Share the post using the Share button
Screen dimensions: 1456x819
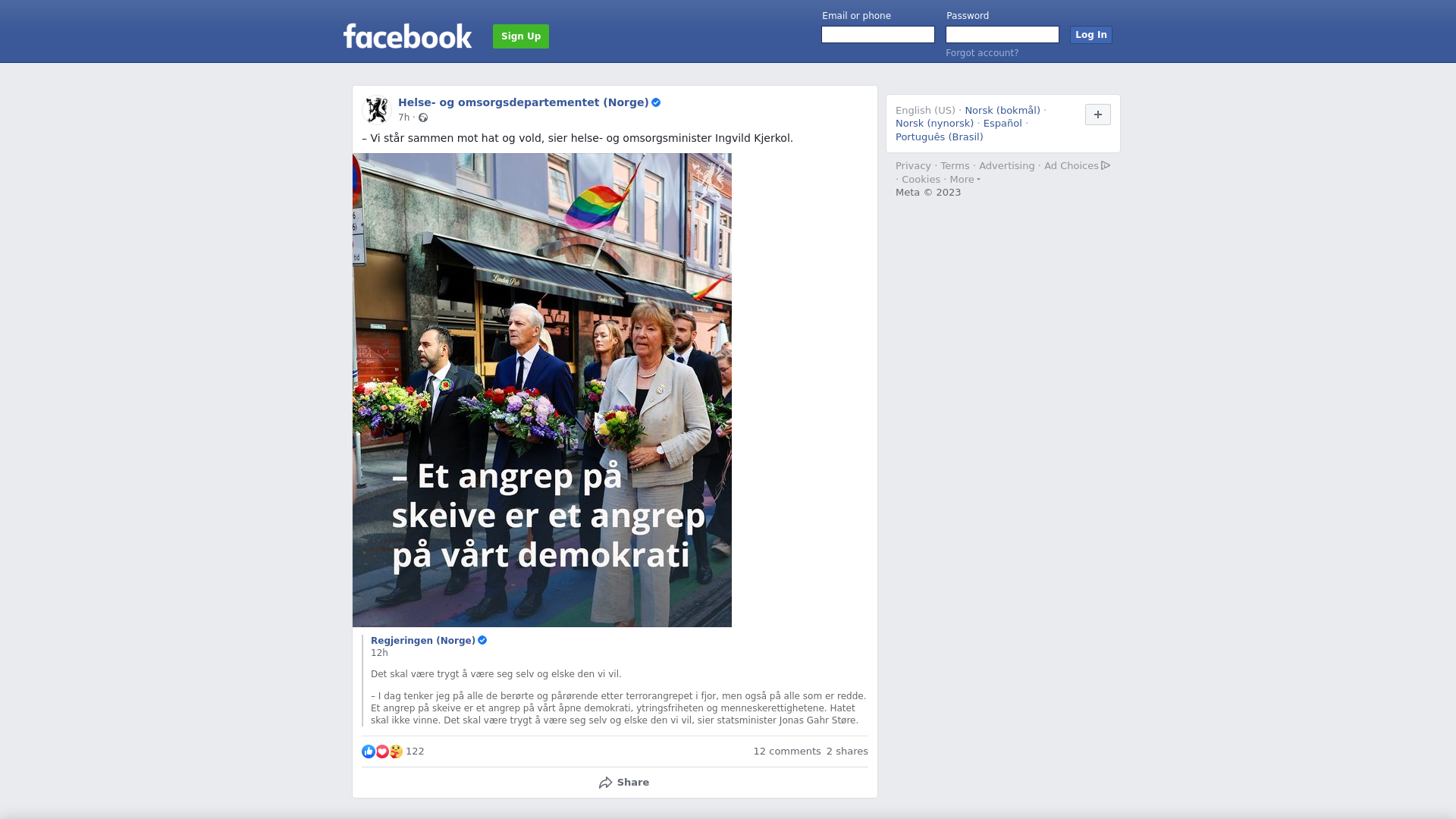[623, 783]
